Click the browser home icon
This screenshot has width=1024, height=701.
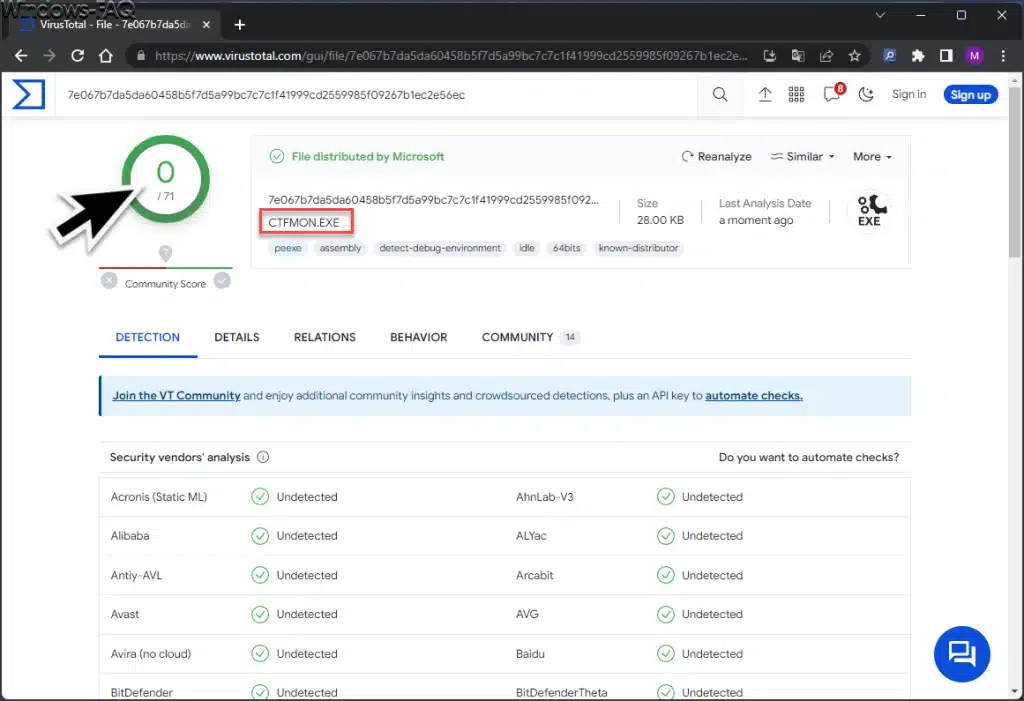(106, 56)
